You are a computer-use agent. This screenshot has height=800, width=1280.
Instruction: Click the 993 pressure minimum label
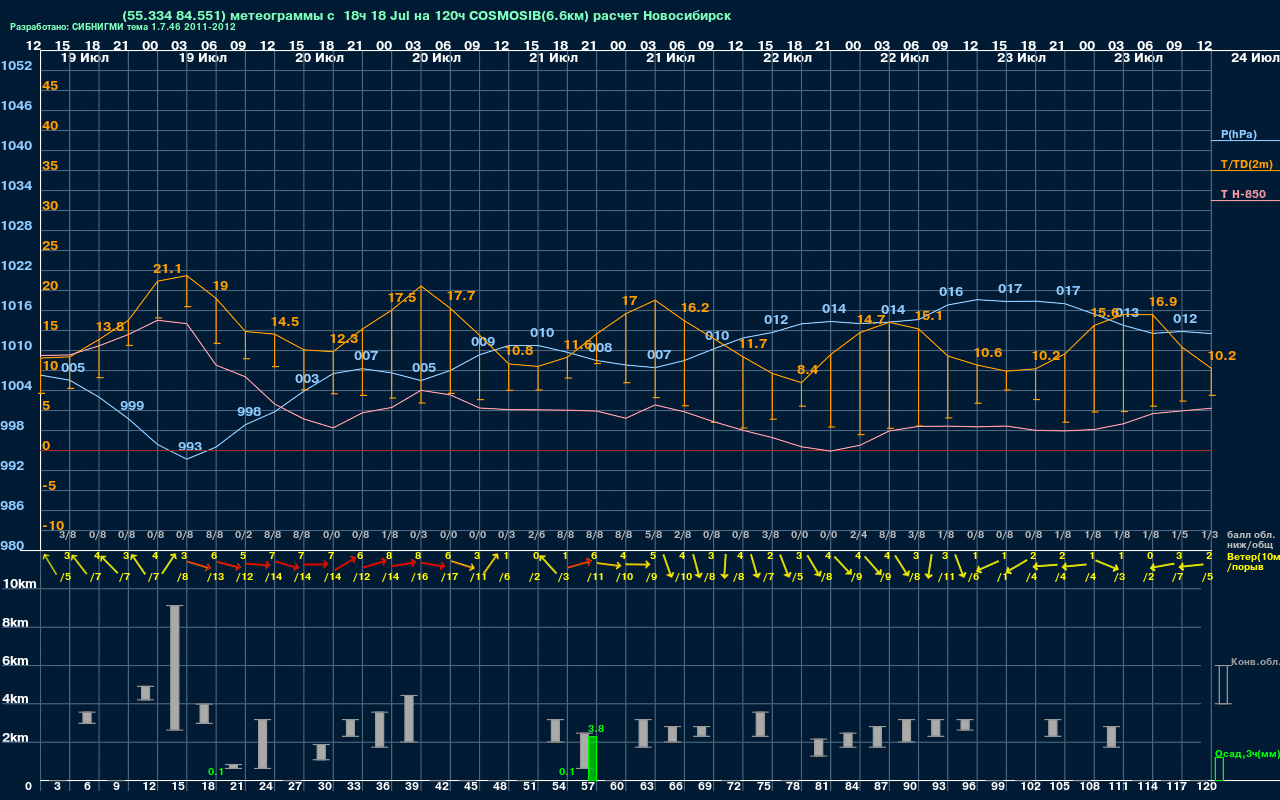[x=190, y=447]
